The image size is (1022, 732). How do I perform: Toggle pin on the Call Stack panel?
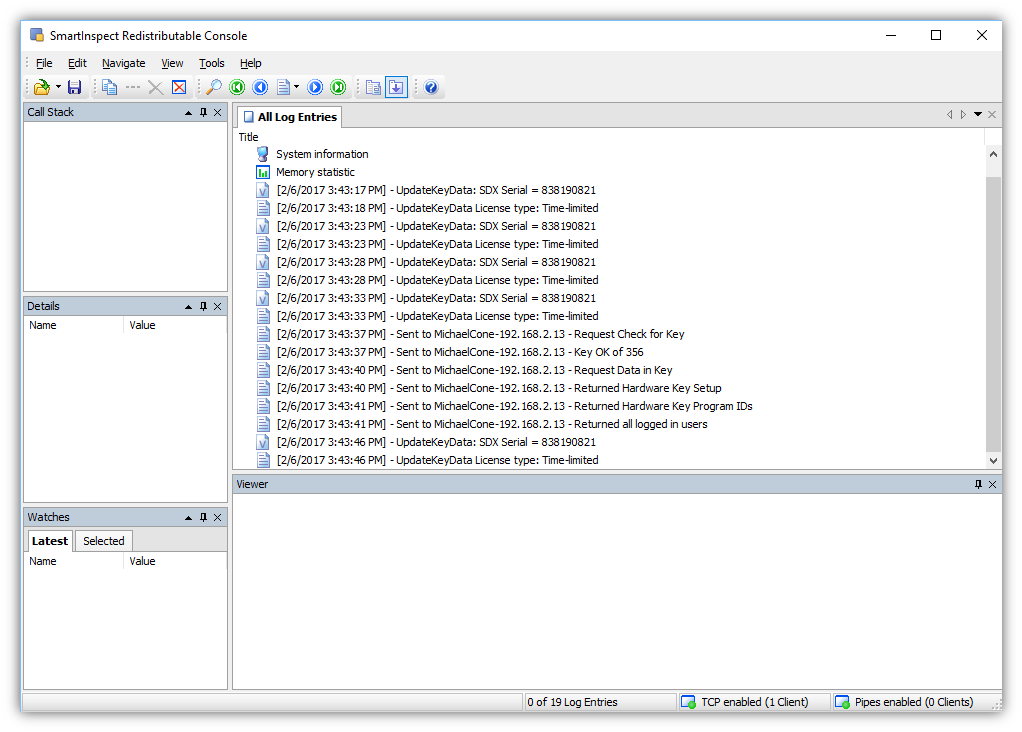point(203,113)
